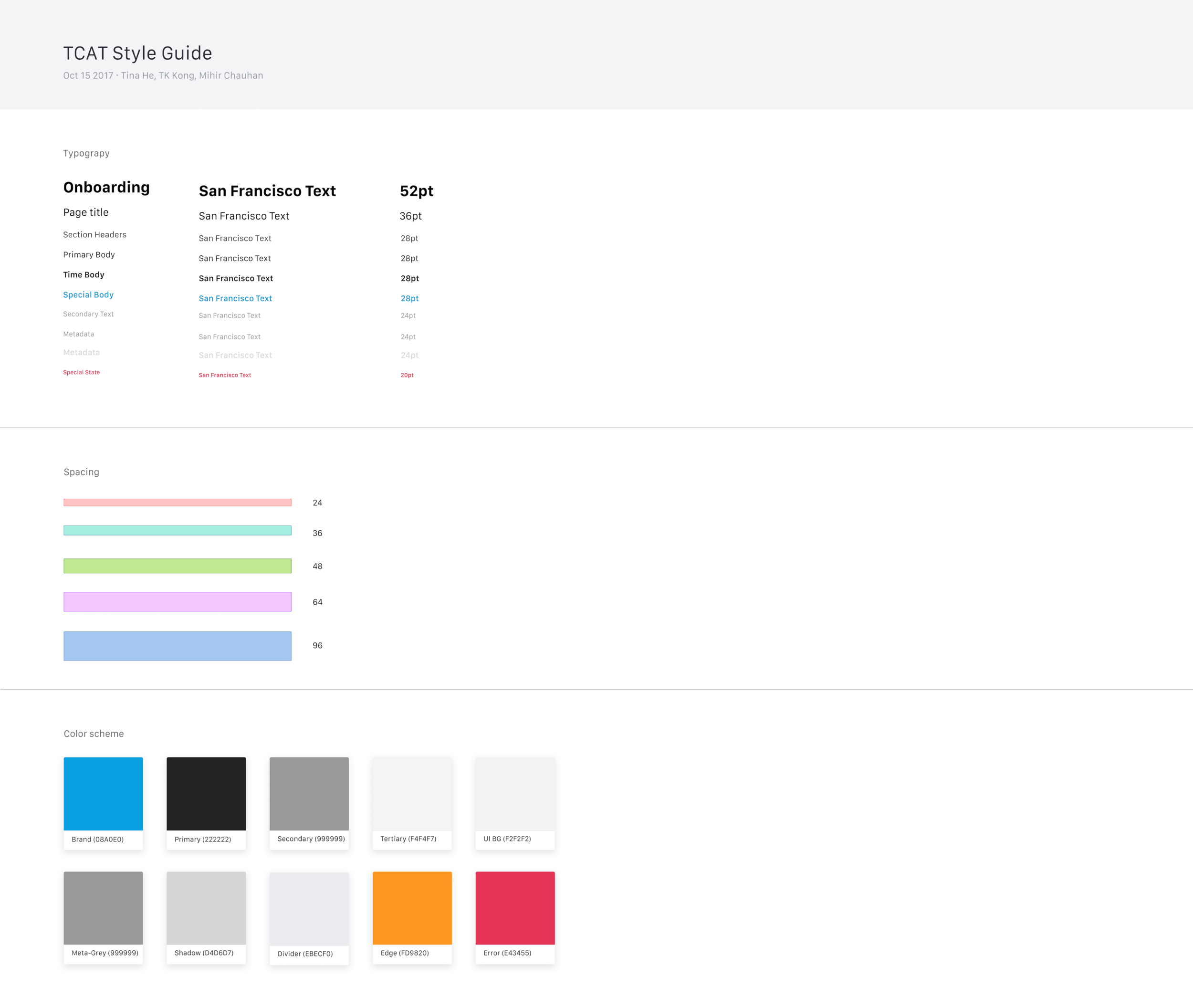Select the Time Body label
This screenshot has width=1193, height=1008.
[x=84, y=274]
